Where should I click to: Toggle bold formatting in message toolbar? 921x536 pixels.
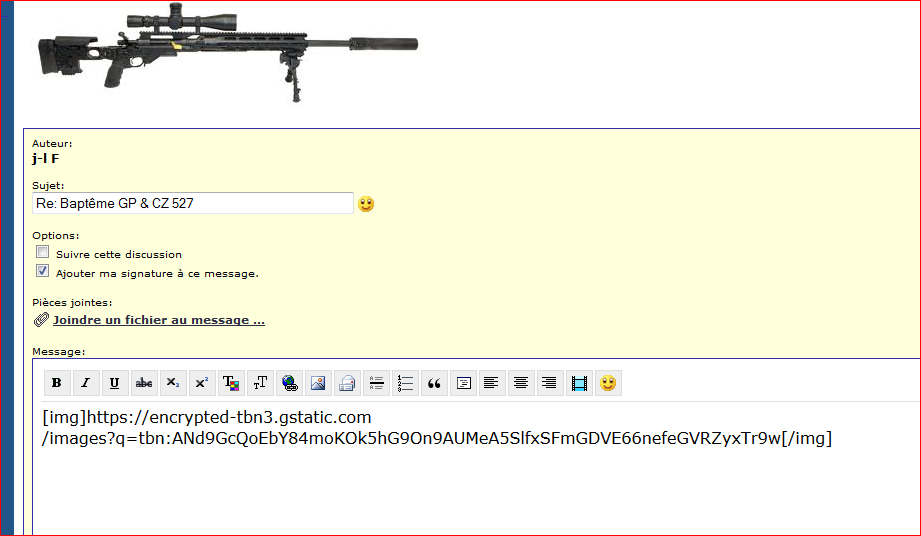click(56, 383)
